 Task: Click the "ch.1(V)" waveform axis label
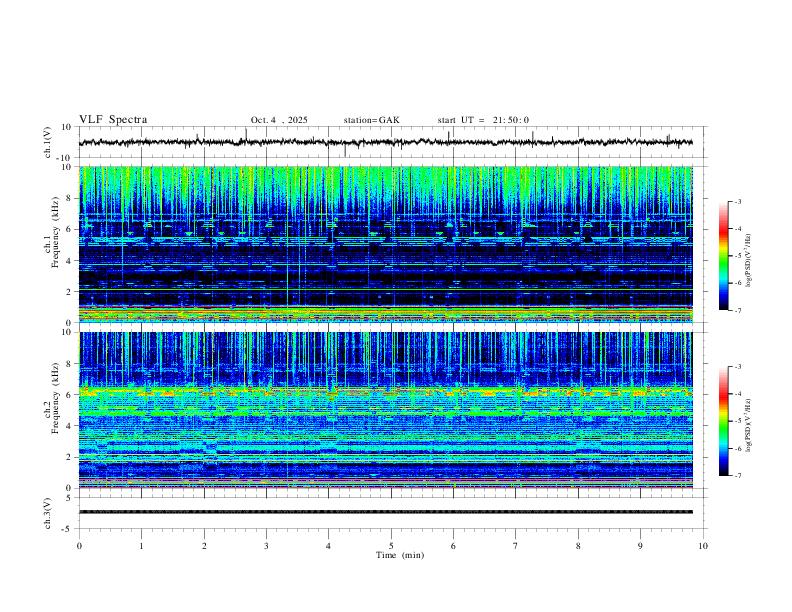(x=47, y=142)
